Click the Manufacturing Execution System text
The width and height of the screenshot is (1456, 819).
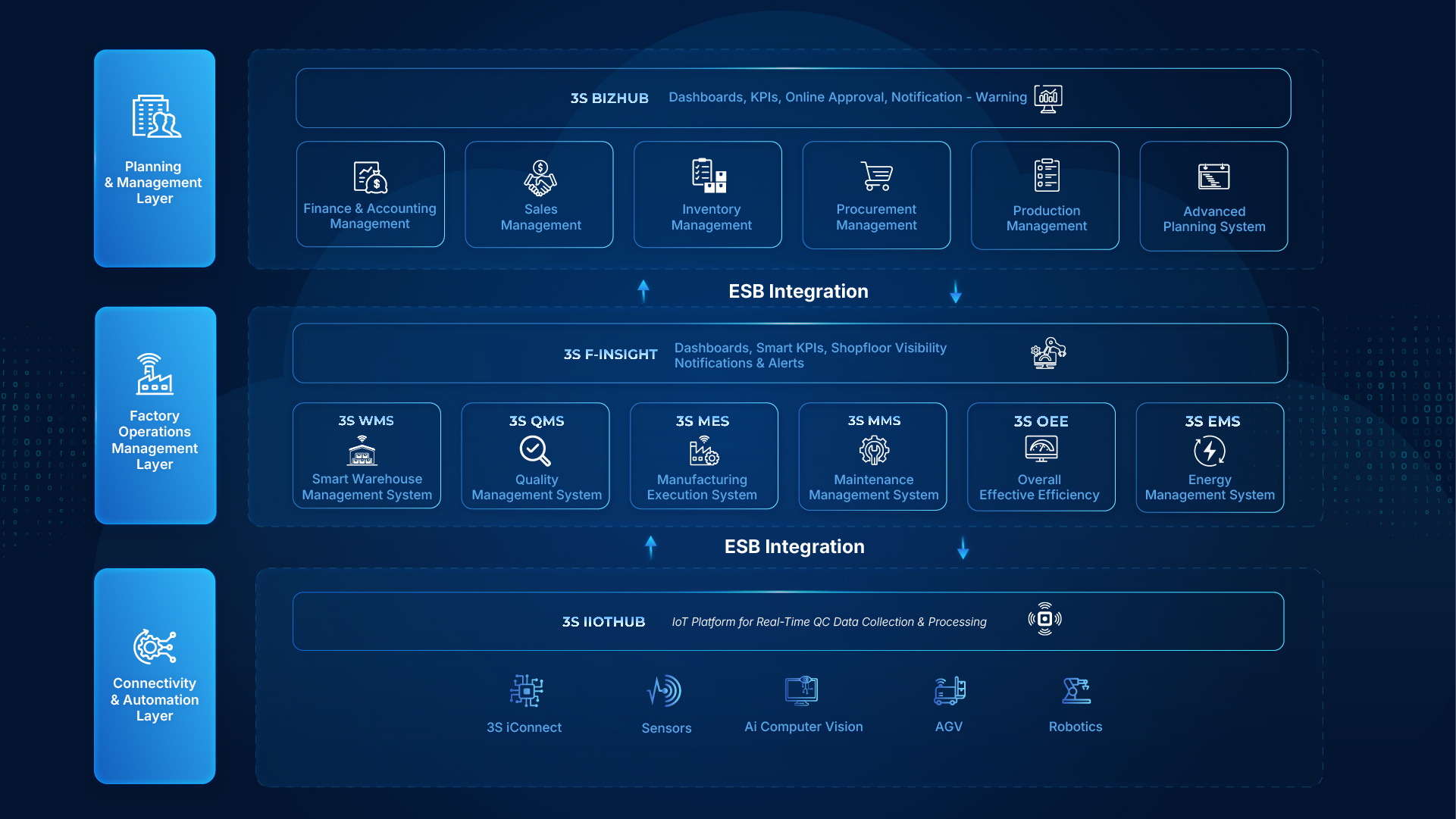click(x=702, y=487)
